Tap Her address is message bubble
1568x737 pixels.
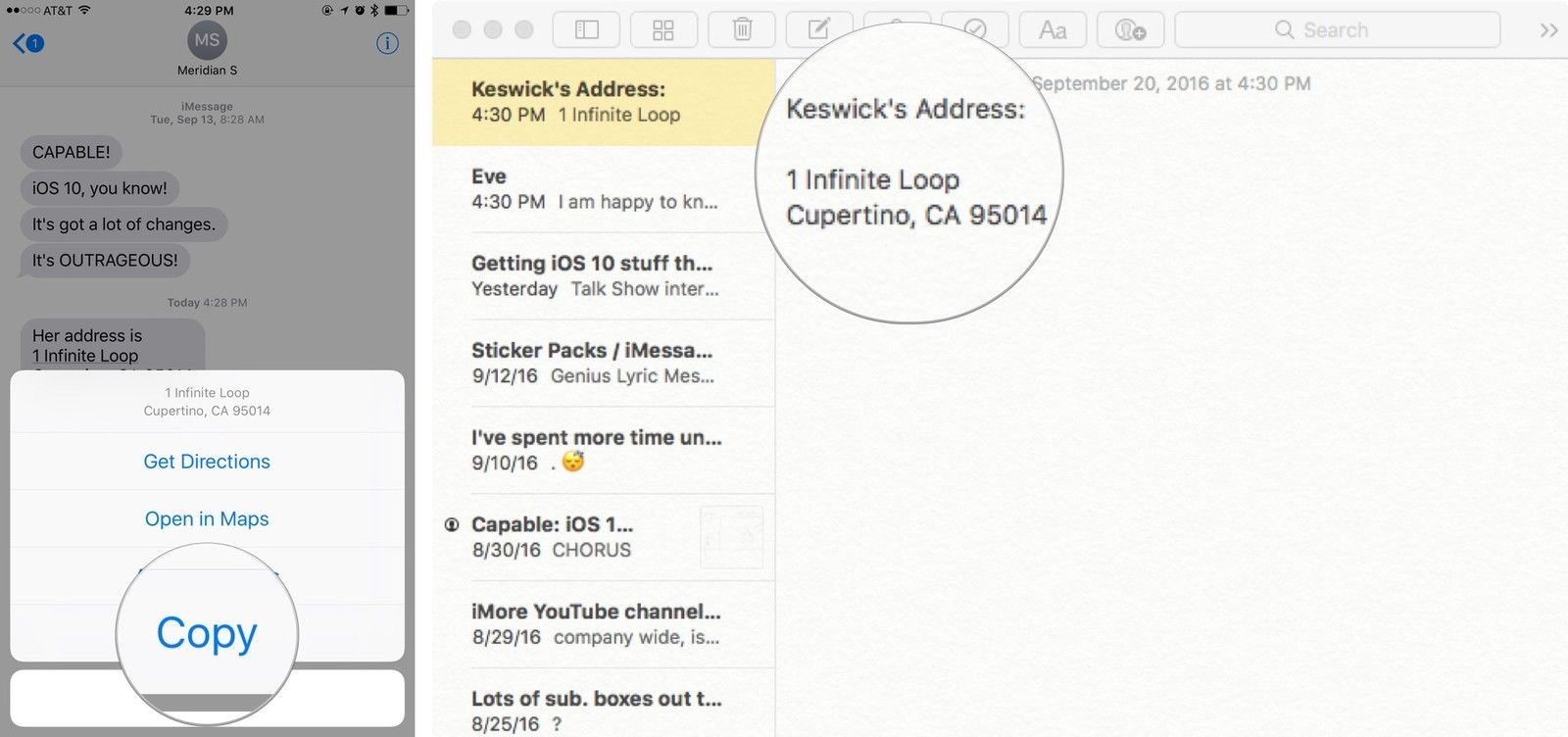click(113, 345)
